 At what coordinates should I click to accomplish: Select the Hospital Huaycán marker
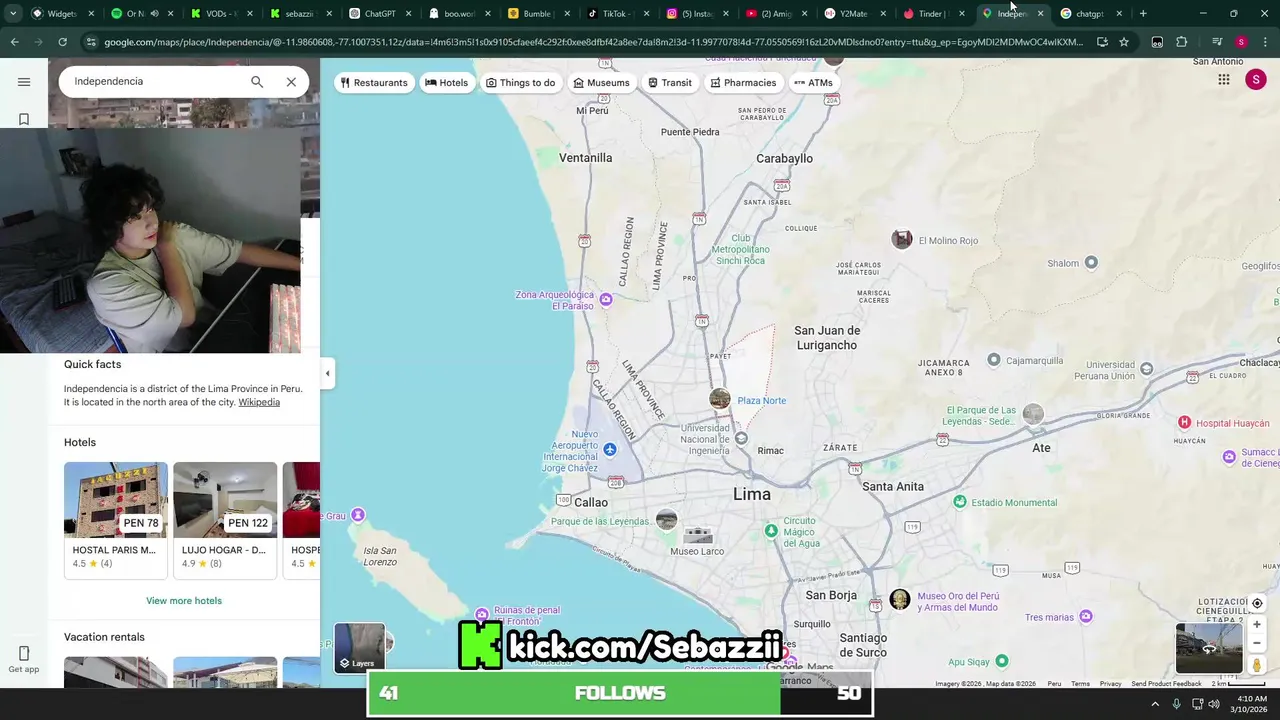(1184, 423)
